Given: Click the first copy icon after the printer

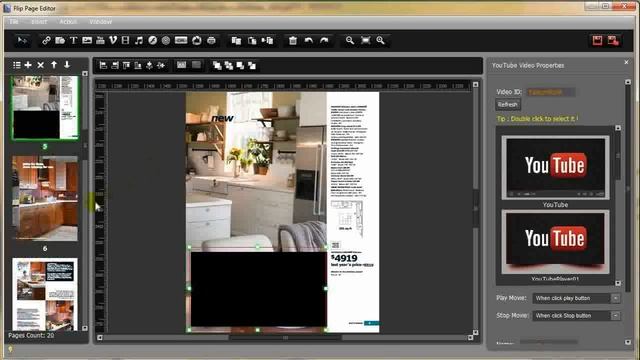Looking at the screenshot, I should coord(236,40).
